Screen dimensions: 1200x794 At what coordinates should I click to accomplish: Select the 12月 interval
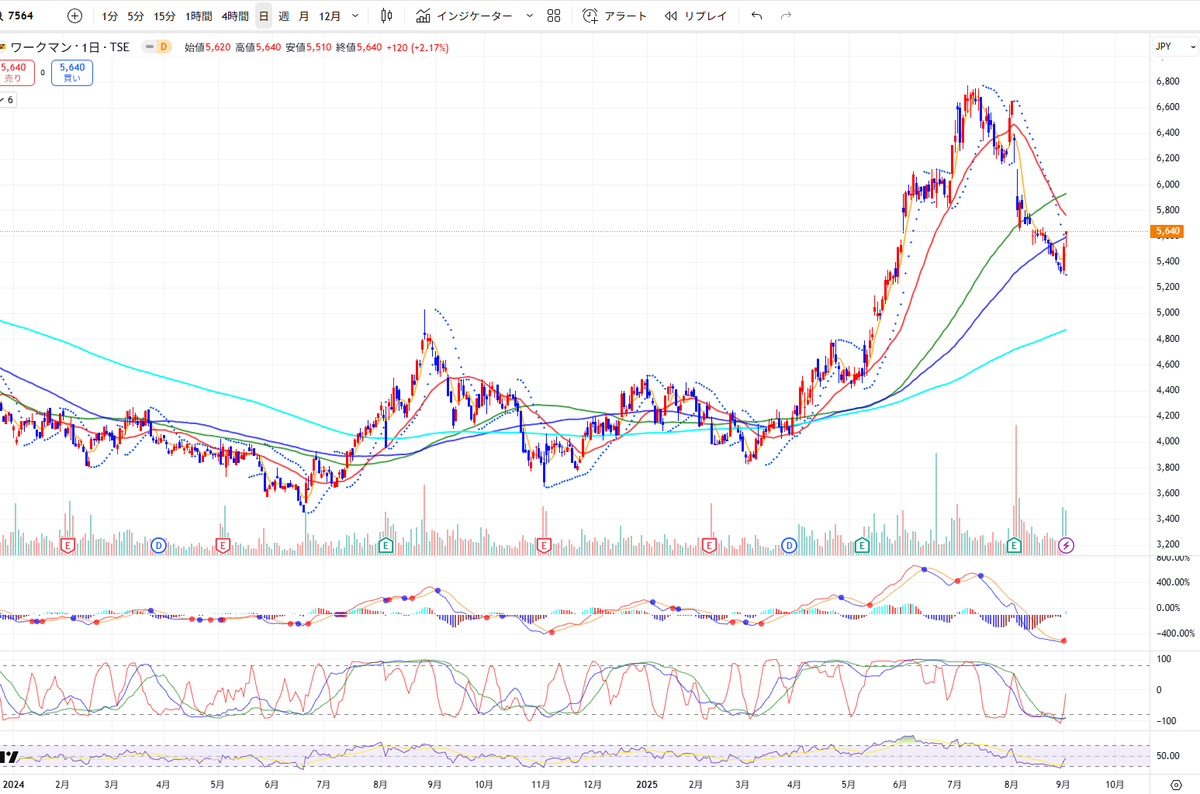click(x=329, y=16)
